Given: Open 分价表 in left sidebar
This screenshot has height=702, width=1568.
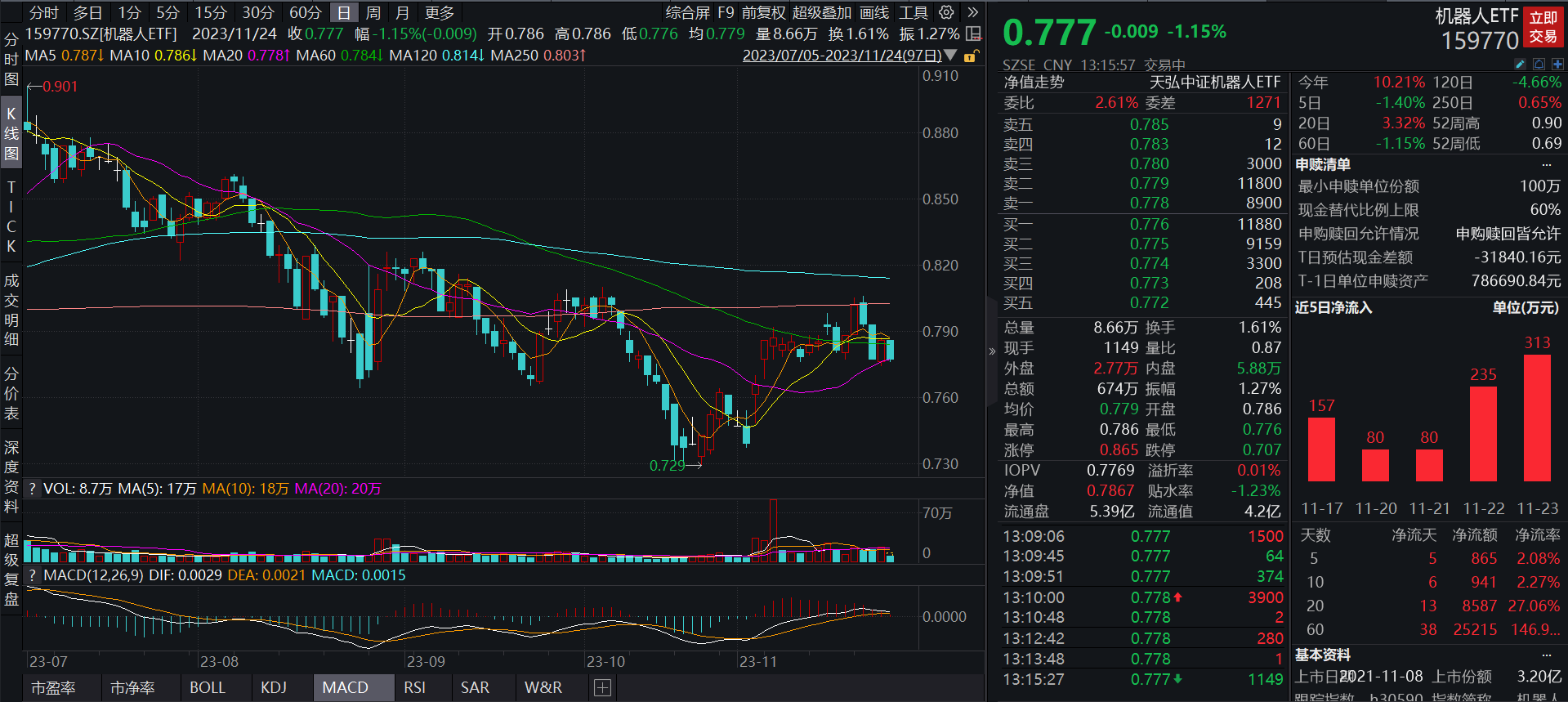Looking at the screenshot, I should pos(11,393).
